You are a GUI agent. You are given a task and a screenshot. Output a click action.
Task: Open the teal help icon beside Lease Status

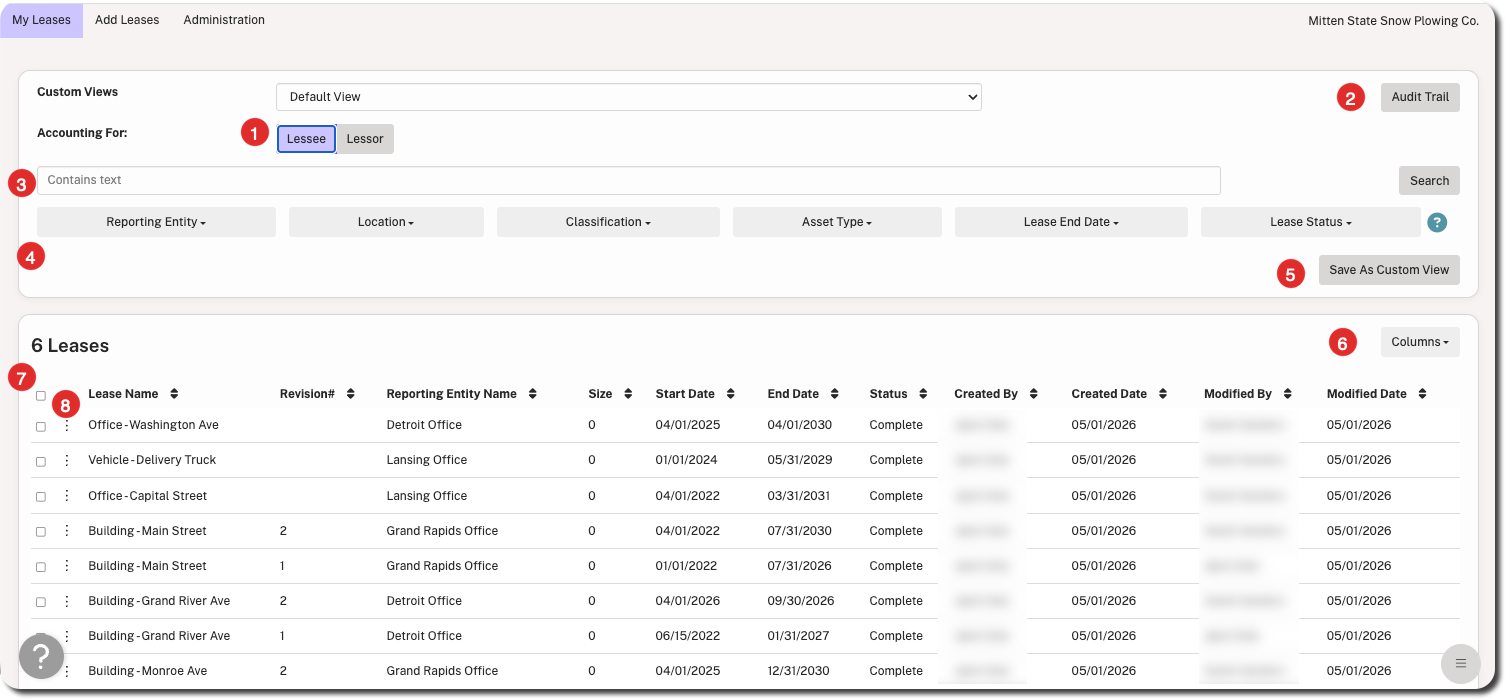(x=1437, y=222)
